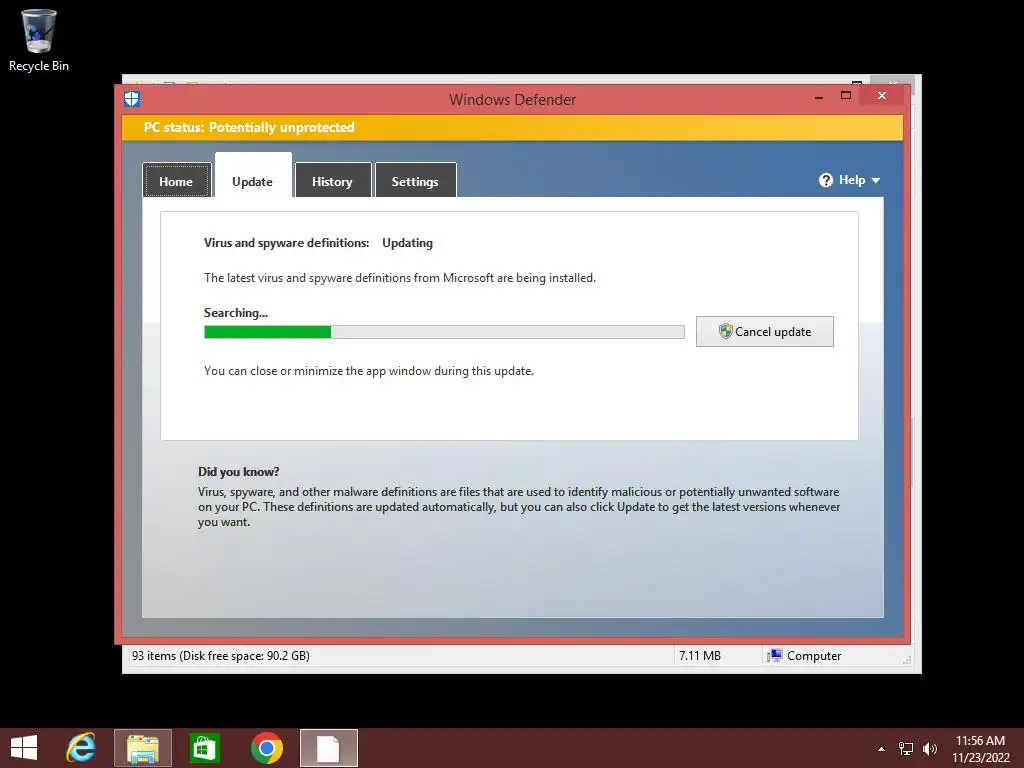Click the 'Updating' definitions status text

click(408, 243)
